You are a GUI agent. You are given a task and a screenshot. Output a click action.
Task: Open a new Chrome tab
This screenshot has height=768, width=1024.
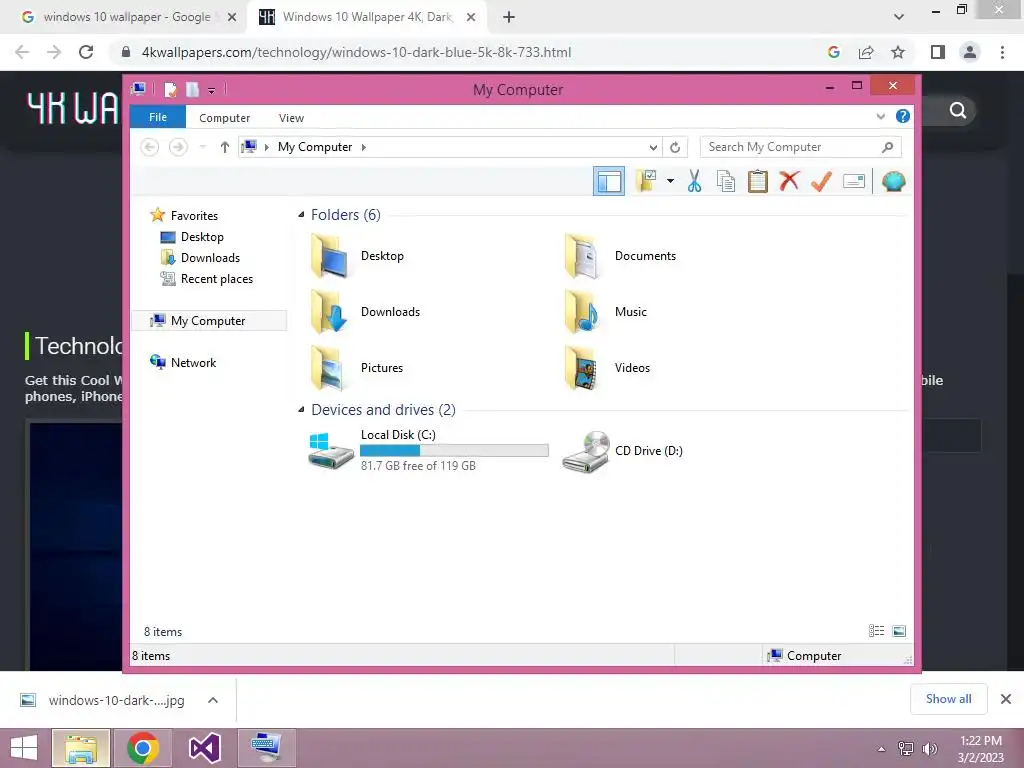click(509, 17)
